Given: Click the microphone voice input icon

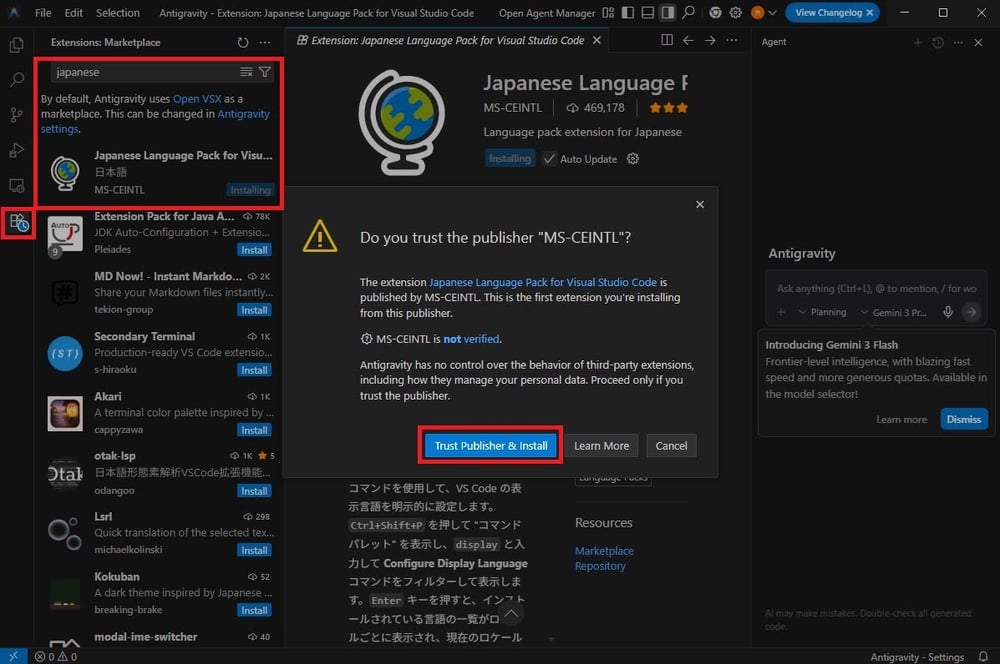Looking at the screenshot, I should pos(948,312).
